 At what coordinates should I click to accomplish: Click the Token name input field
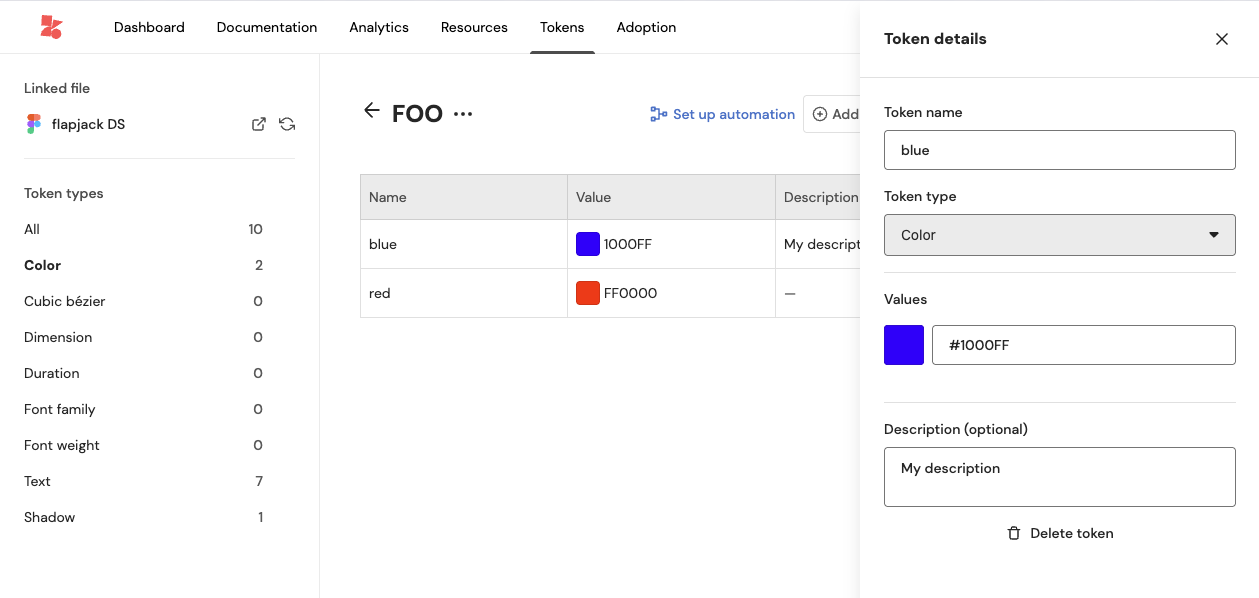(1059, 150)
